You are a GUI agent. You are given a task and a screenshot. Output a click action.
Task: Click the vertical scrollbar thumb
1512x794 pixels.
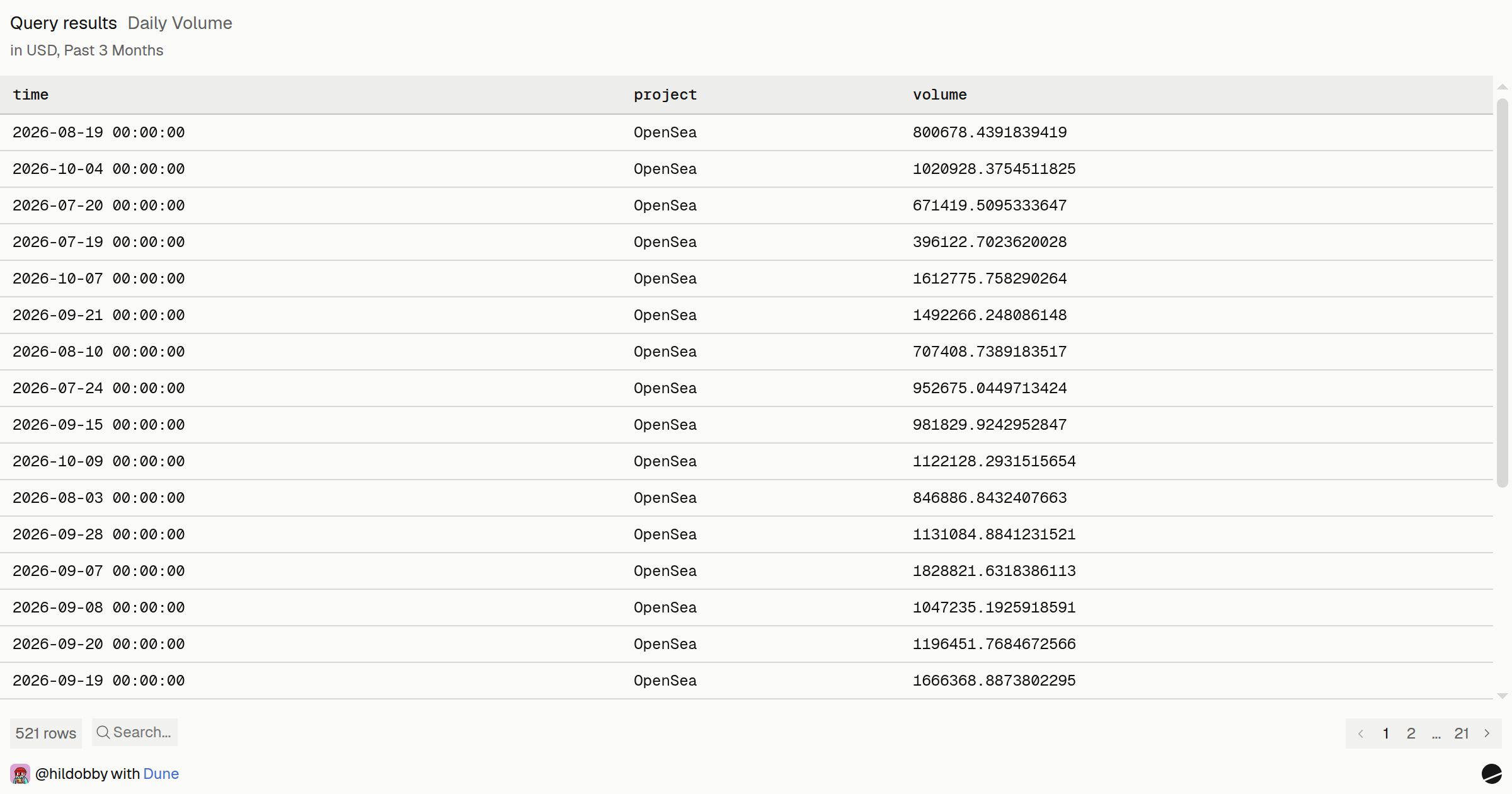(x=1503, y=293)
